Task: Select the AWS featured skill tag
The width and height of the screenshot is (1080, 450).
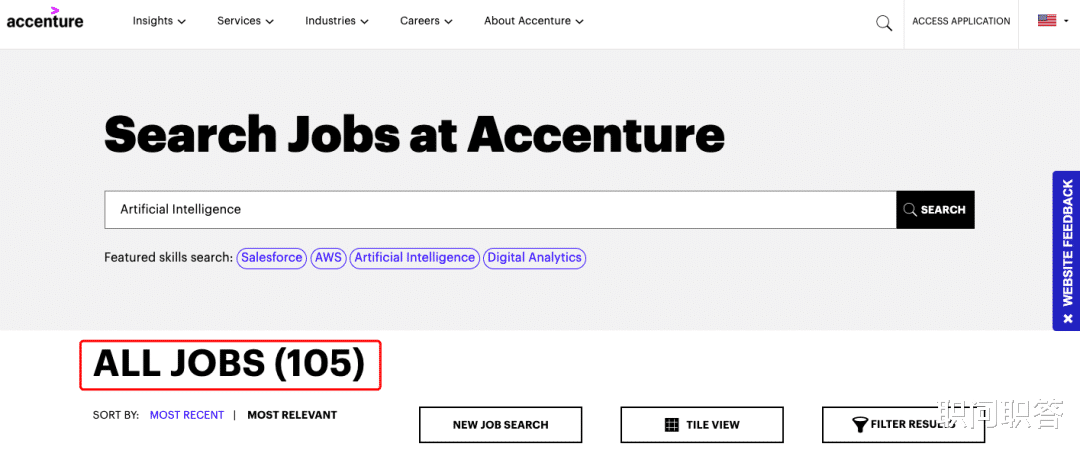Action: tap(328, 258)
